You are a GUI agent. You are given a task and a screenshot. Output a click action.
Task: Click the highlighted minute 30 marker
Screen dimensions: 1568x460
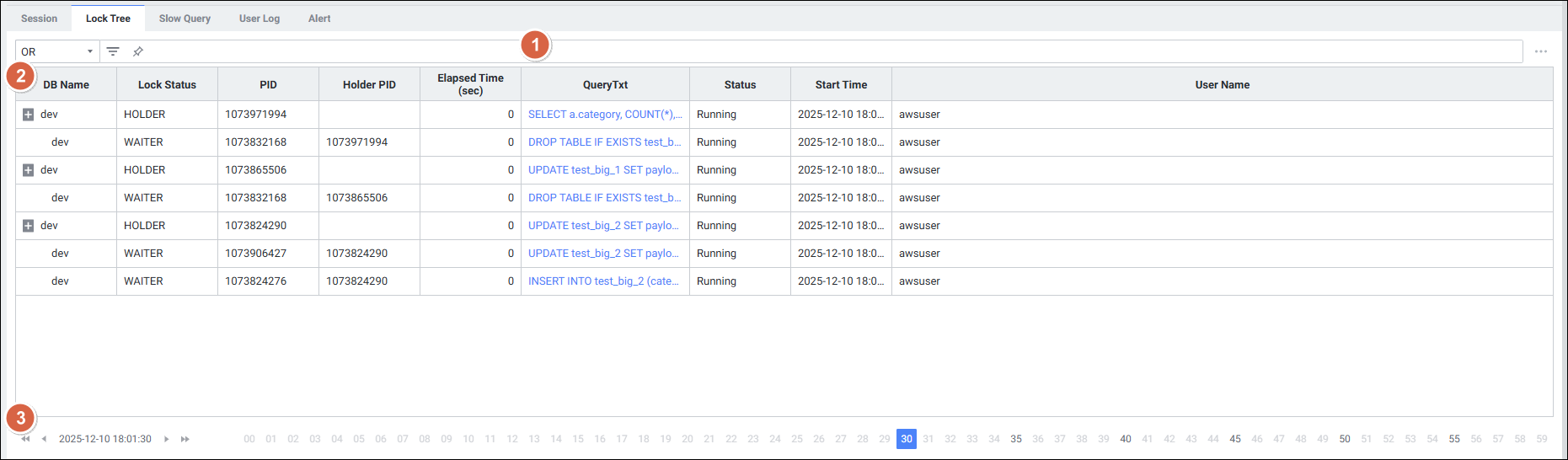coord(906,439)
